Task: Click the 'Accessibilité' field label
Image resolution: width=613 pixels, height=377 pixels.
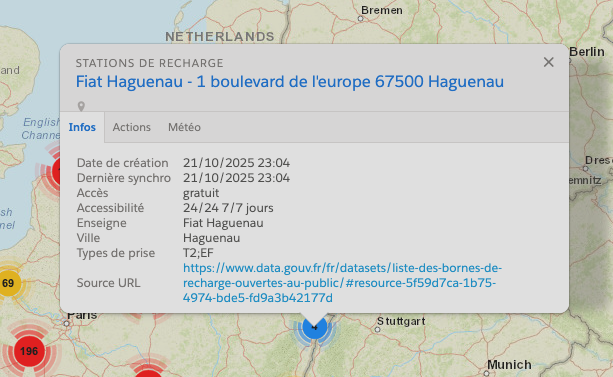Action: coord(110,208)
